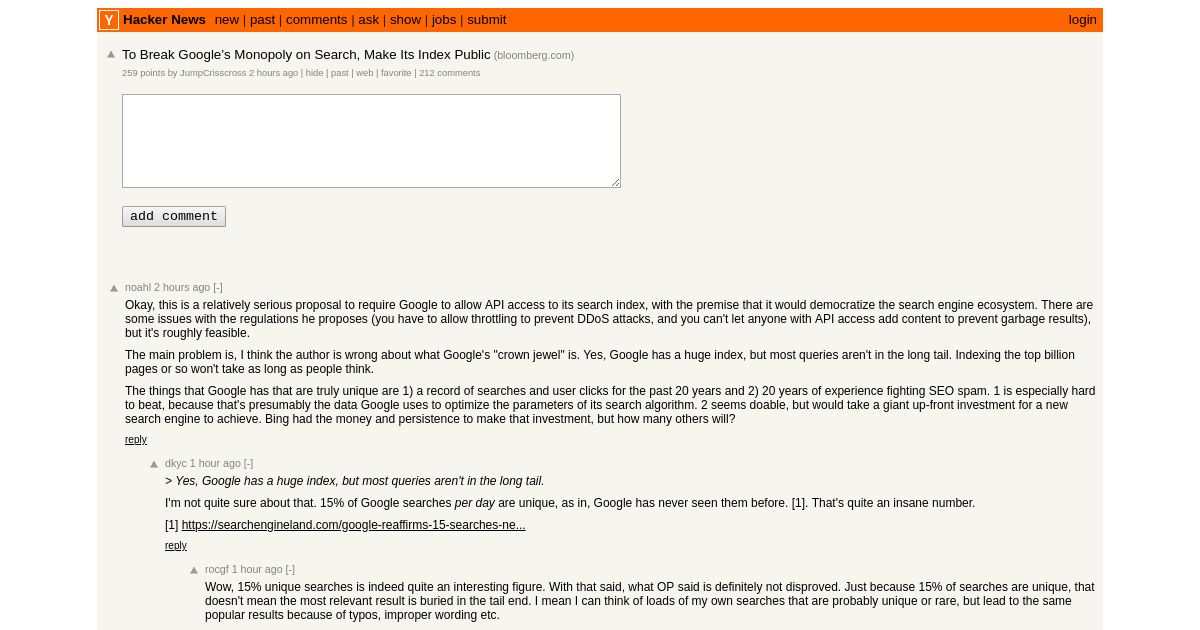Reply to noahl's comment
1200x630 pixels.
136,440
